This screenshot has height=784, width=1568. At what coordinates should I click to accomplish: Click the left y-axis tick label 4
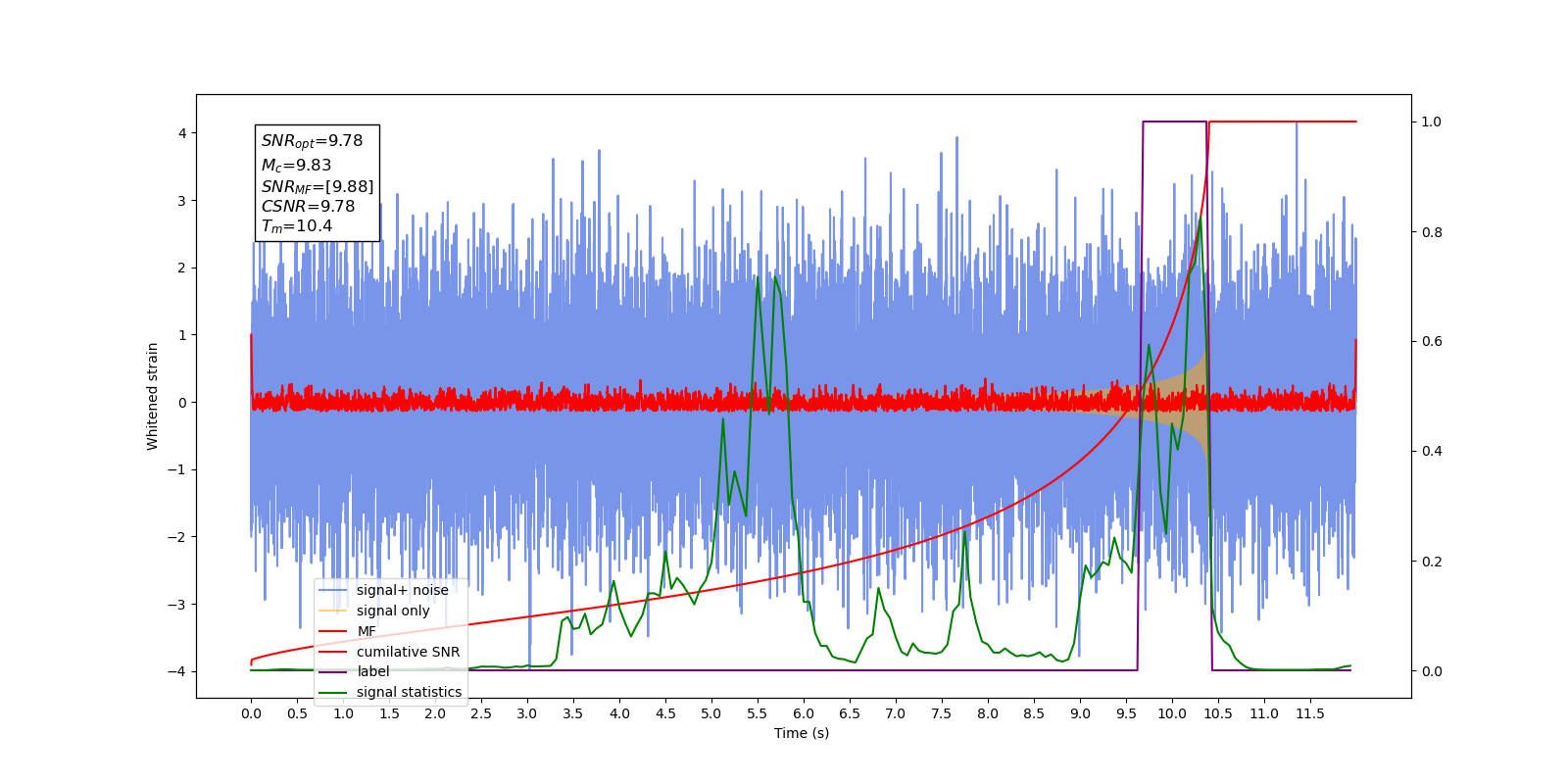click(182, 133)
